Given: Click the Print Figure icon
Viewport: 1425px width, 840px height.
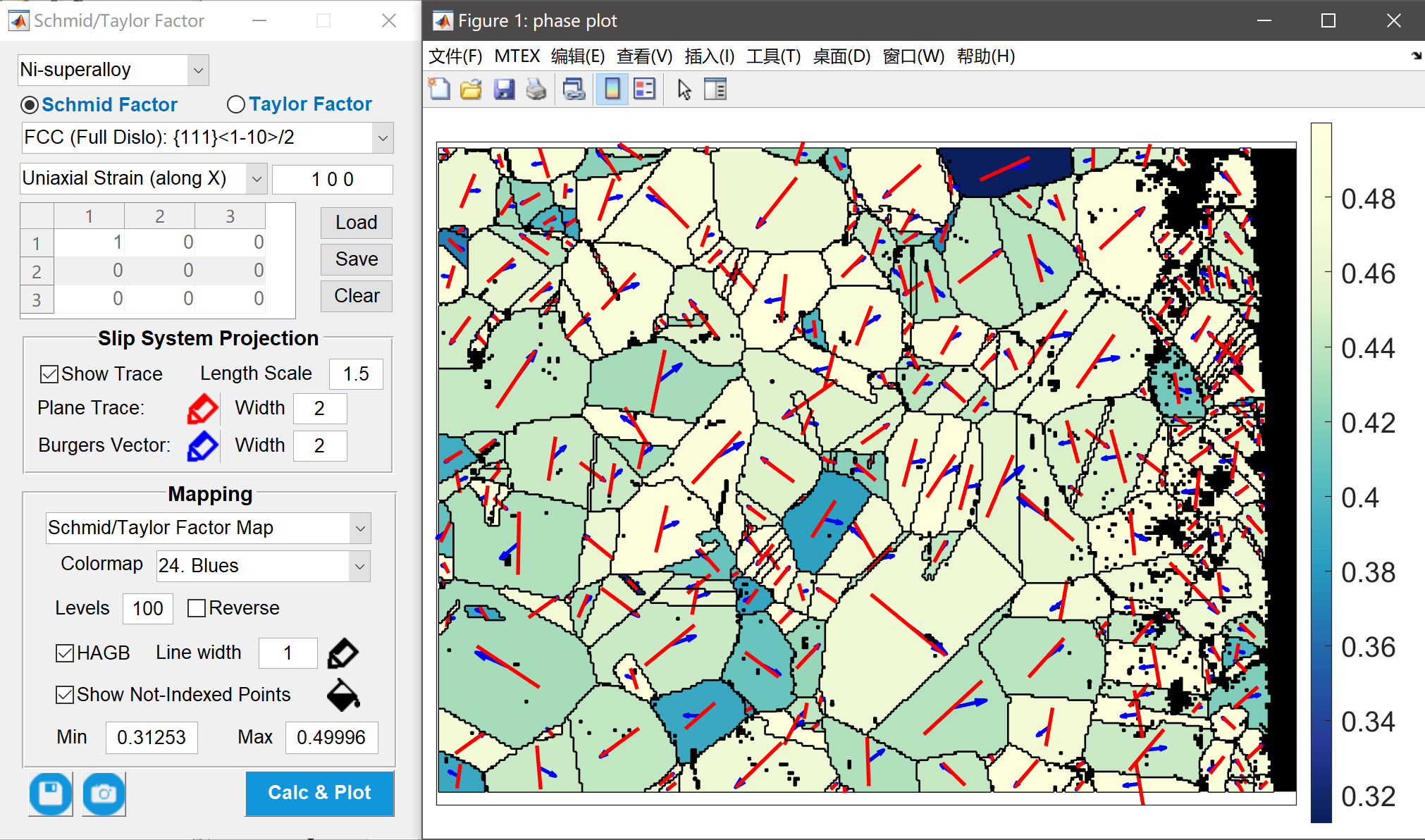Looking at the screenshot, I should (536, 89).
